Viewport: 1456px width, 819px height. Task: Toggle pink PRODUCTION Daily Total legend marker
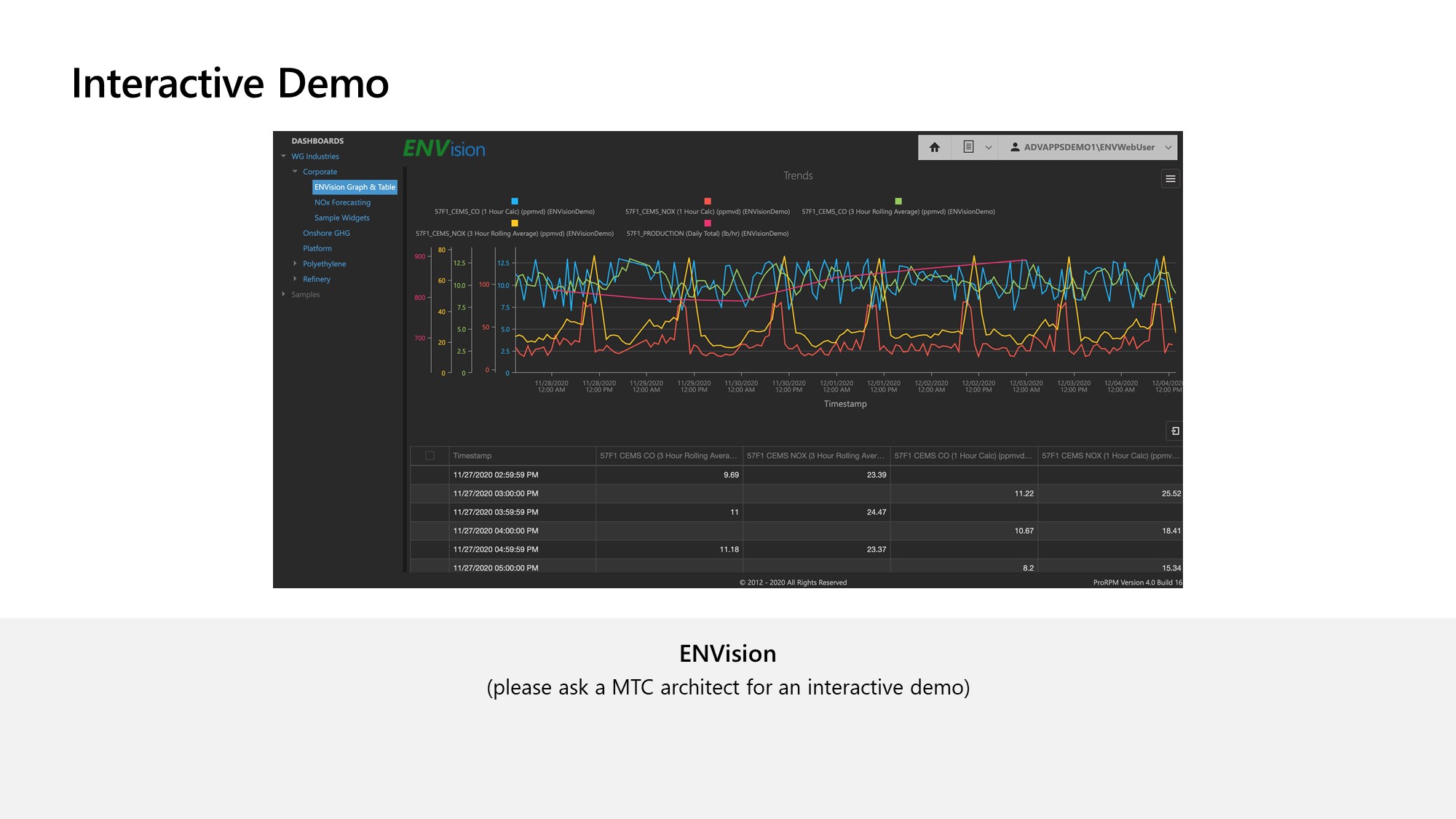coord(707,223)
